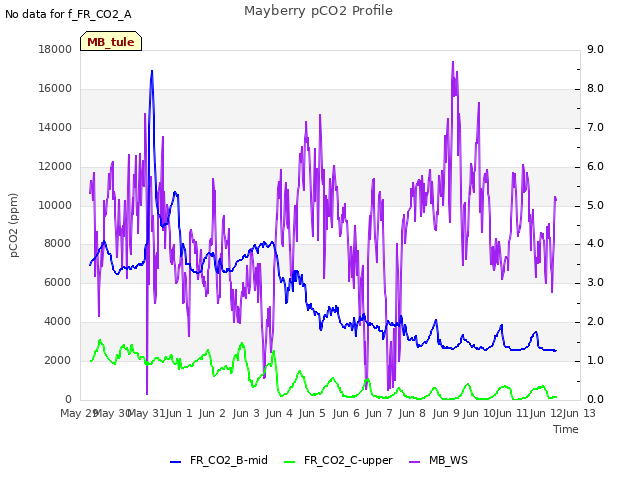Viewport: 640px width, 480px height.
Task: Click the Jun 5 date tick label
Action: pyautogui.click(x=312, y=413)
